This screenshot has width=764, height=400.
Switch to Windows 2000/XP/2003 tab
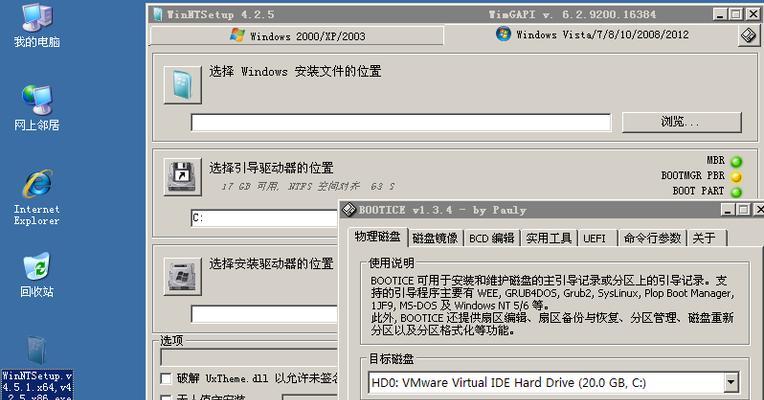[x=297, y=36]
